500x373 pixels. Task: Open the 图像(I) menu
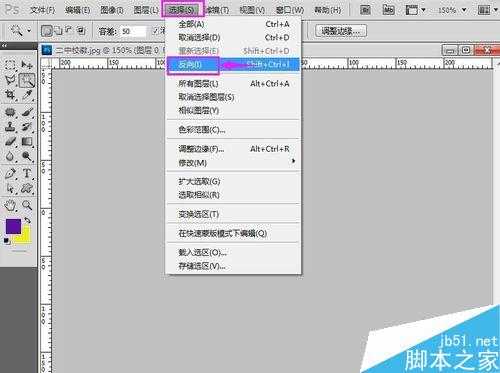pos(112,10)
